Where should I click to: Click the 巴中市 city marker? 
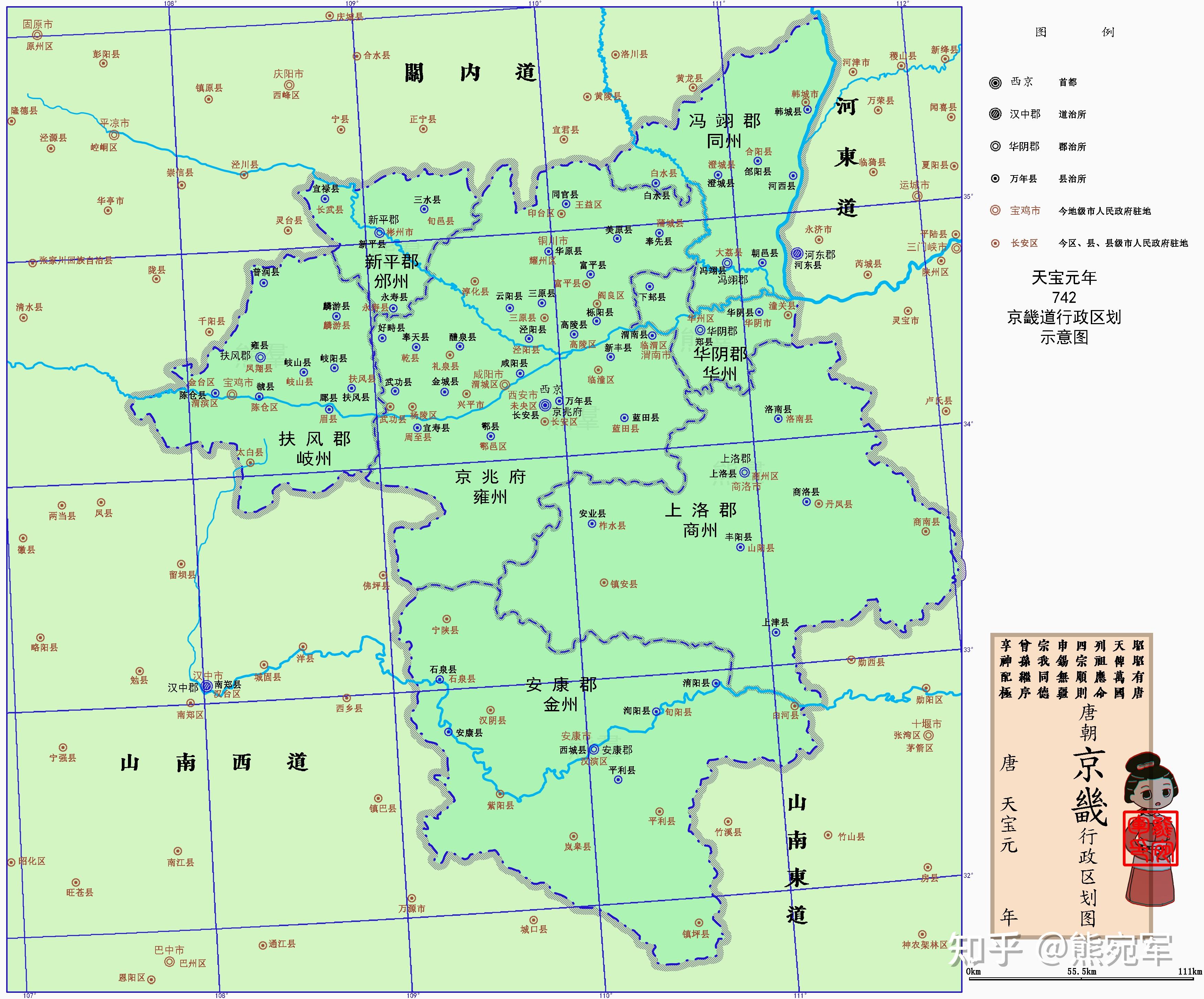(170, 962)
